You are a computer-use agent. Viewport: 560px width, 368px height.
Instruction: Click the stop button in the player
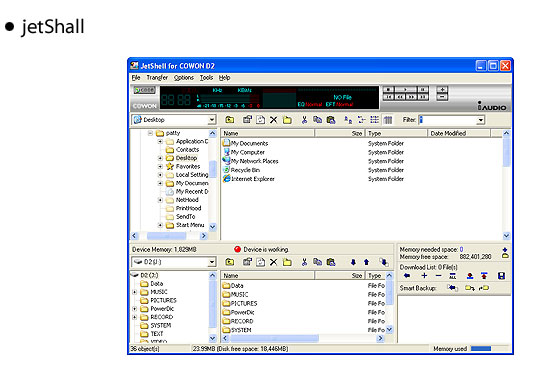coord(389,89)
